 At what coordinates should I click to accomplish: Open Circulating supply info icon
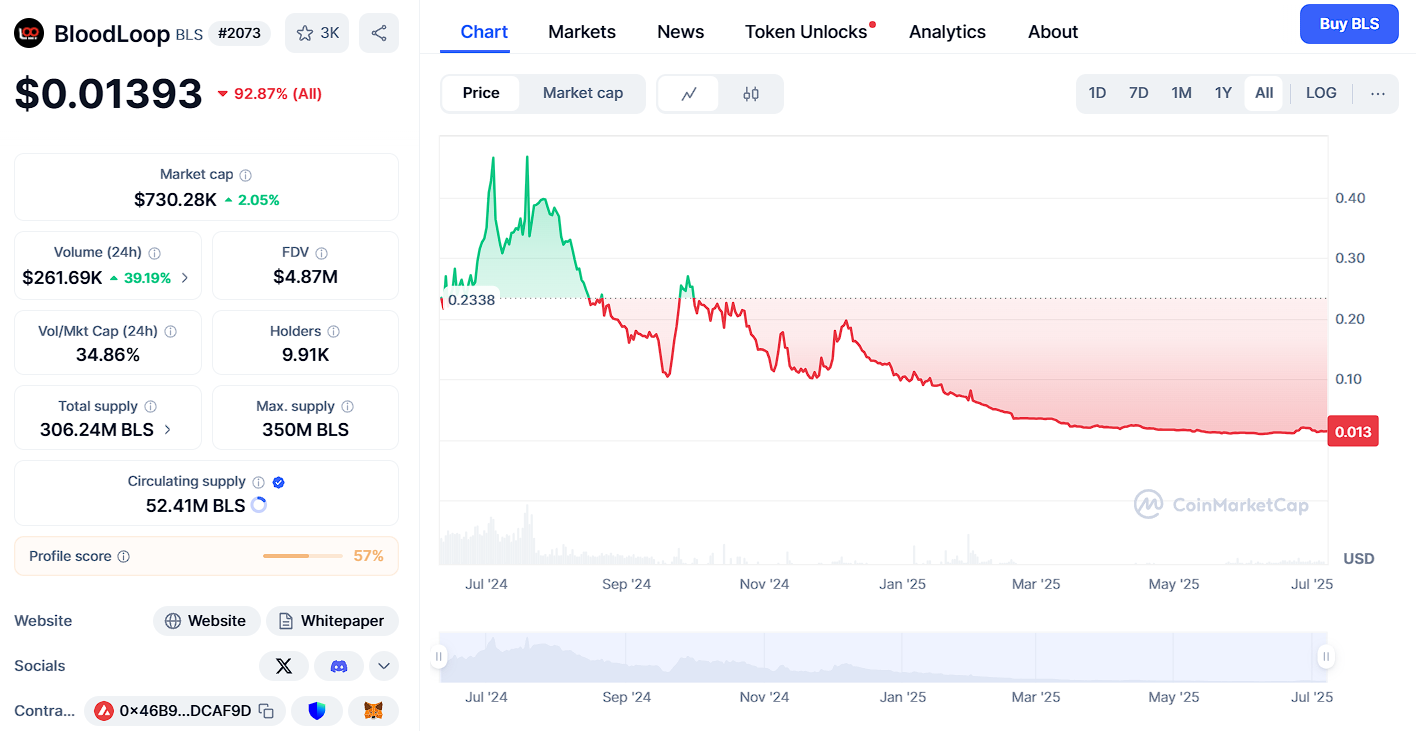point(259,482)
